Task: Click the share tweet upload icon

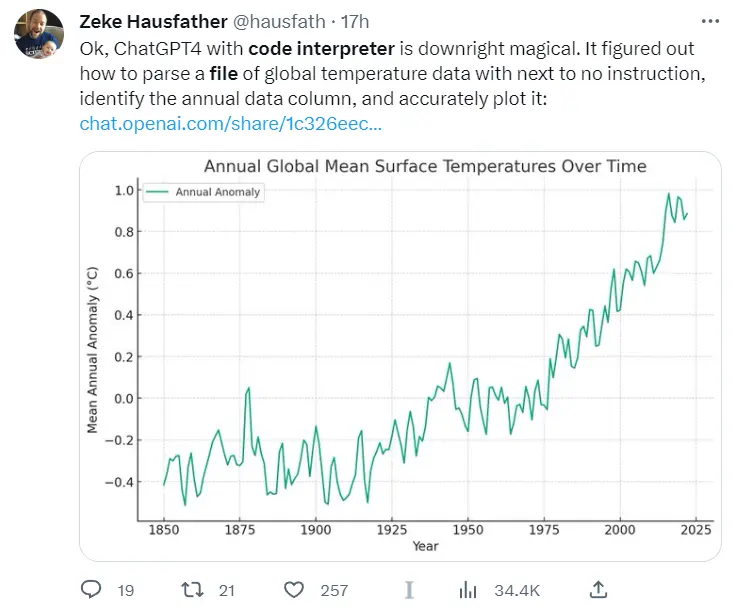Action: [x=598, y=589]
